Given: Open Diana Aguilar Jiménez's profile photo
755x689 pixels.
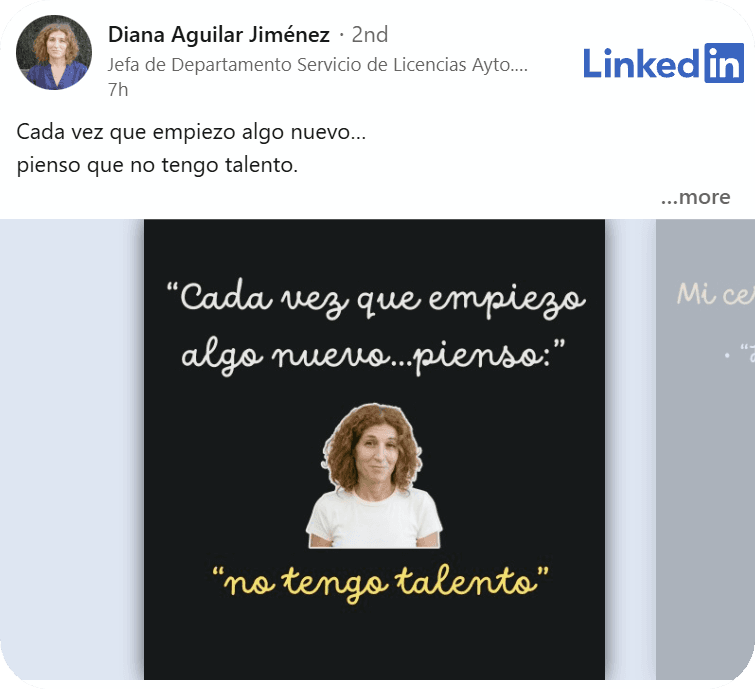Looking at the screenshot, I should 54,52.
